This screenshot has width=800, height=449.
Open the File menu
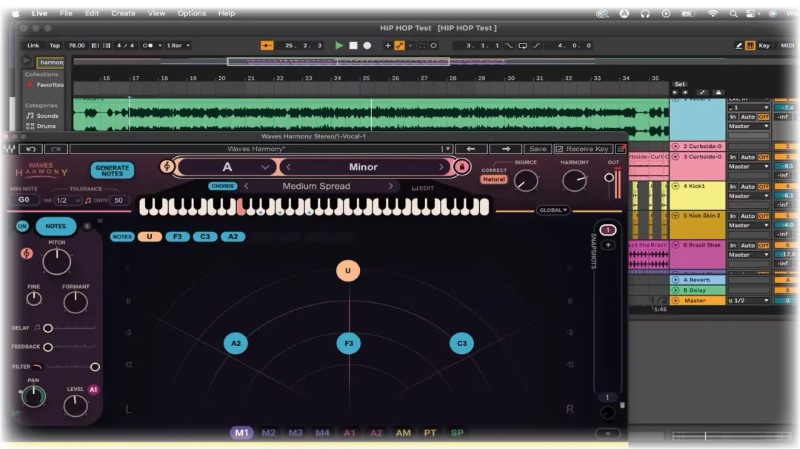tap(66, 13)
